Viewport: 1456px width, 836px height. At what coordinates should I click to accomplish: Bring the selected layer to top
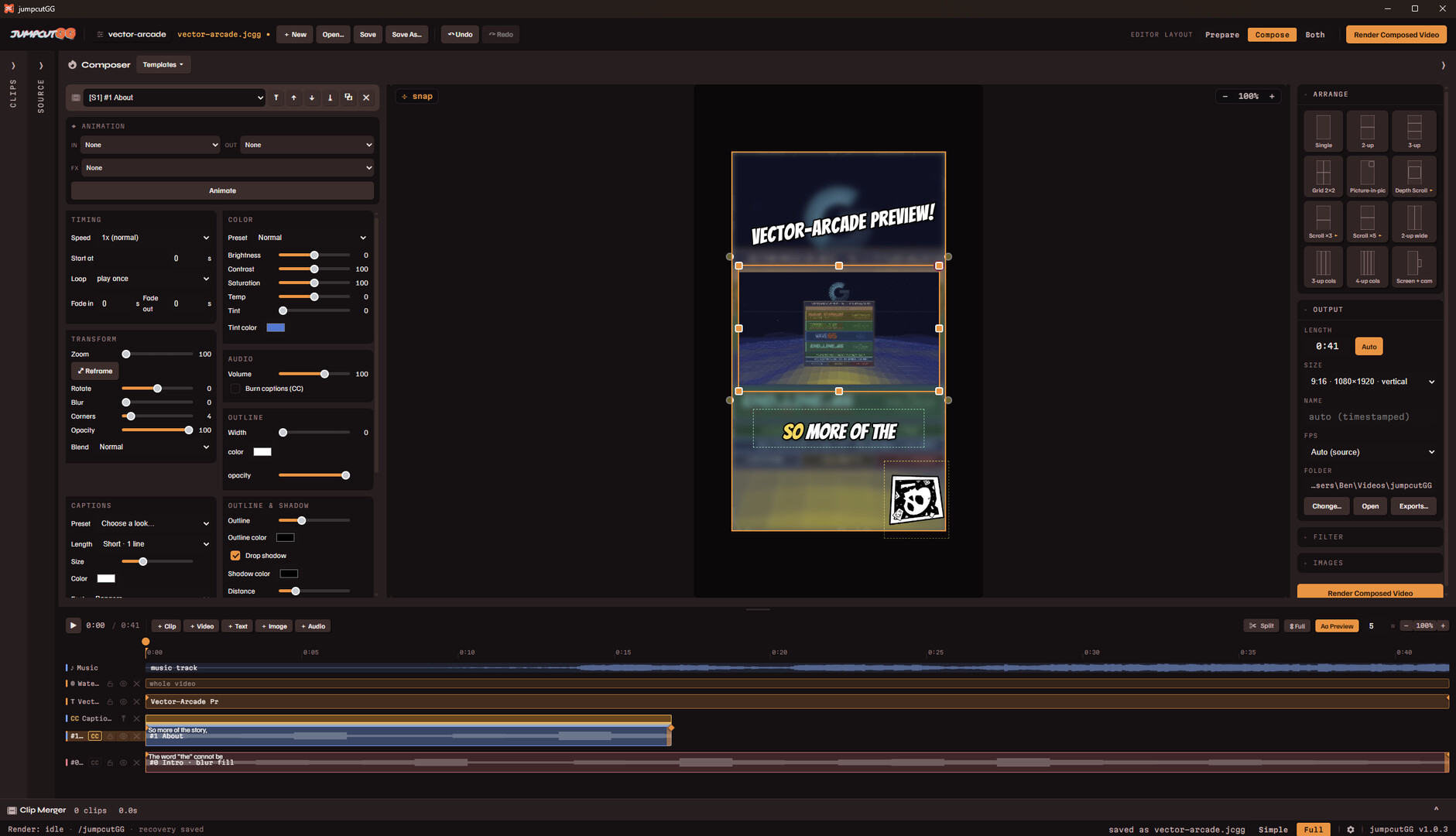coord(276,98)
